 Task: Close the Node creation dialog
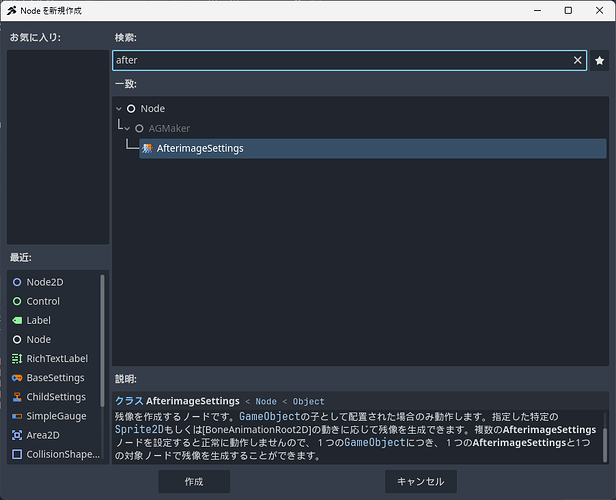click(599, 11)
